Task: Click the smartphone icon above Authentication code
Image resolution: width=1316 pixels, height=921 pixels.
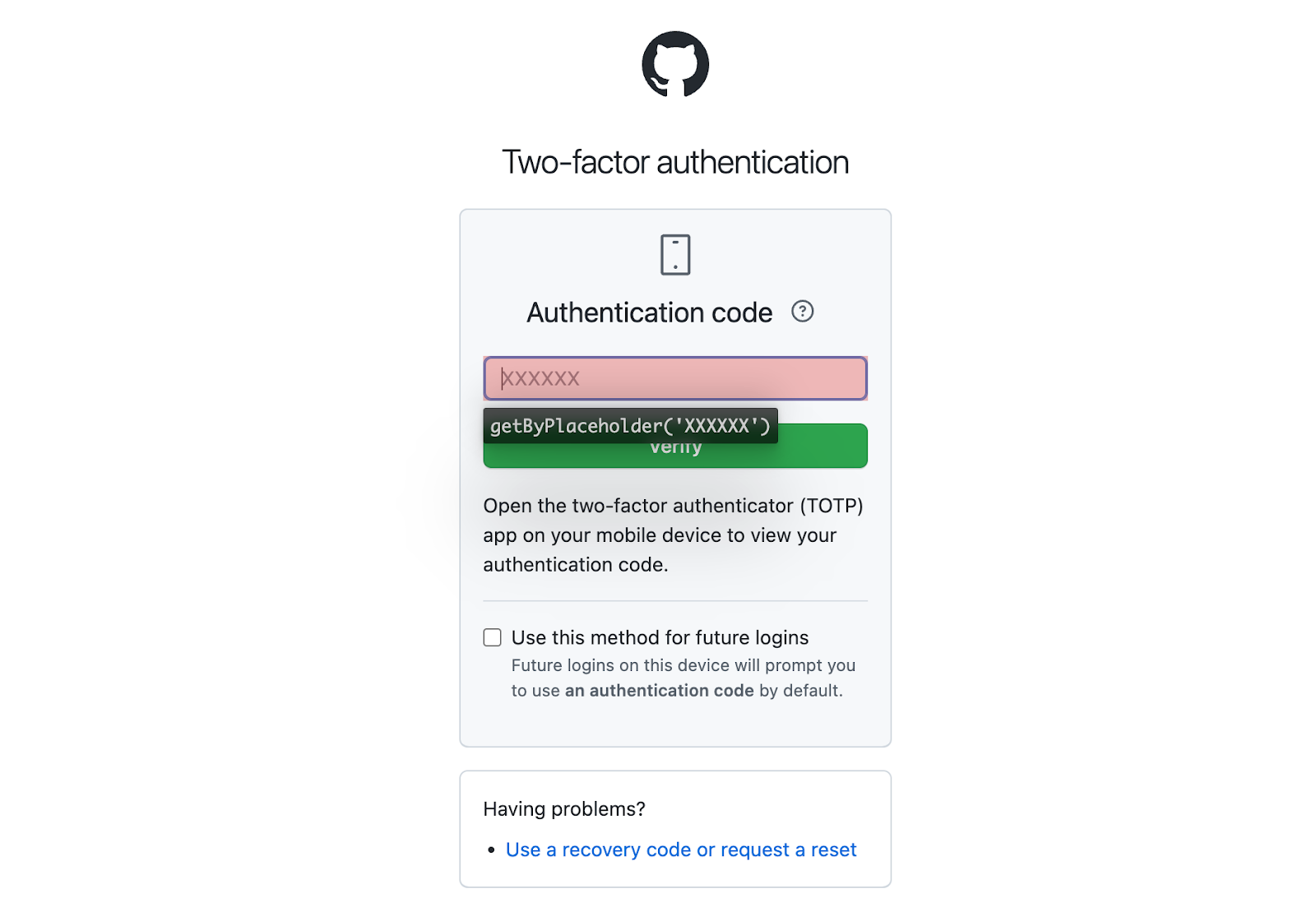Action: [x=674, y=253]
